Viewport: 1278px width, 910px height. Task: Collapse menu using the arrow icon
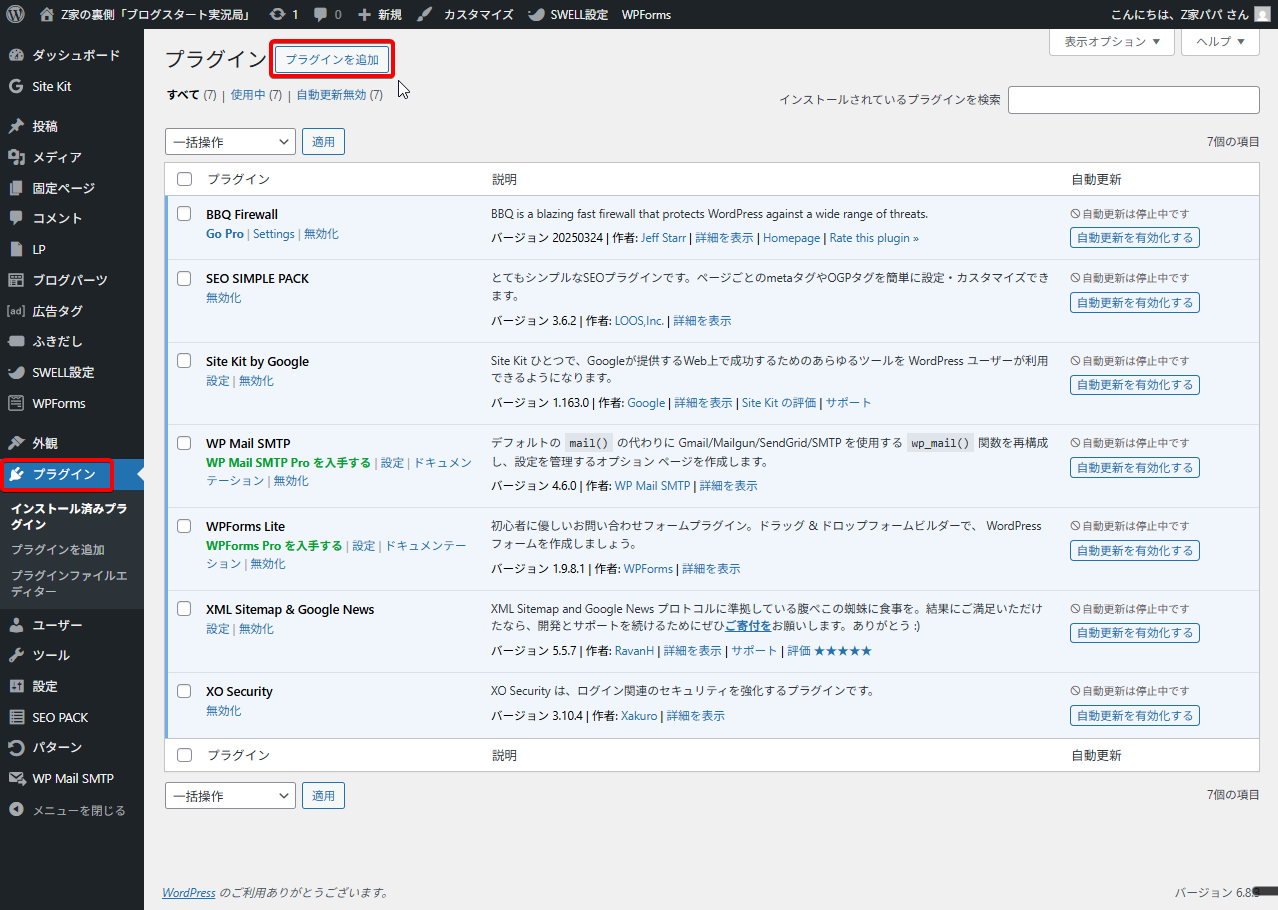point(16,810)
